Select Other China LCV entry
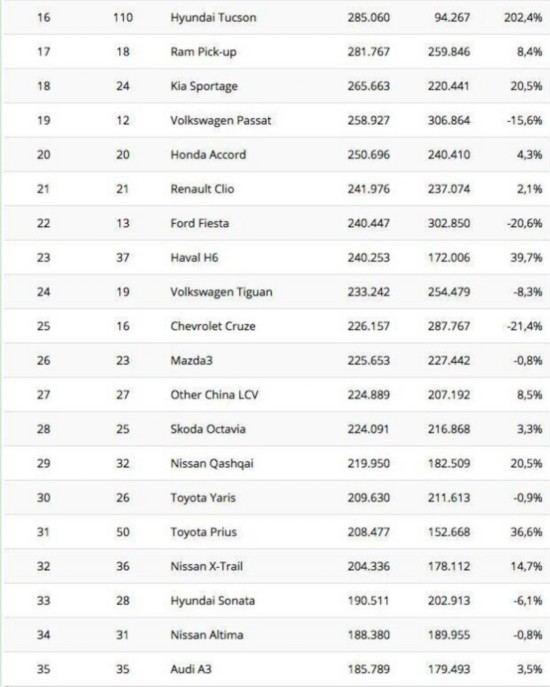The height and width of the screenshot is (687, 550). click(214, 395)
